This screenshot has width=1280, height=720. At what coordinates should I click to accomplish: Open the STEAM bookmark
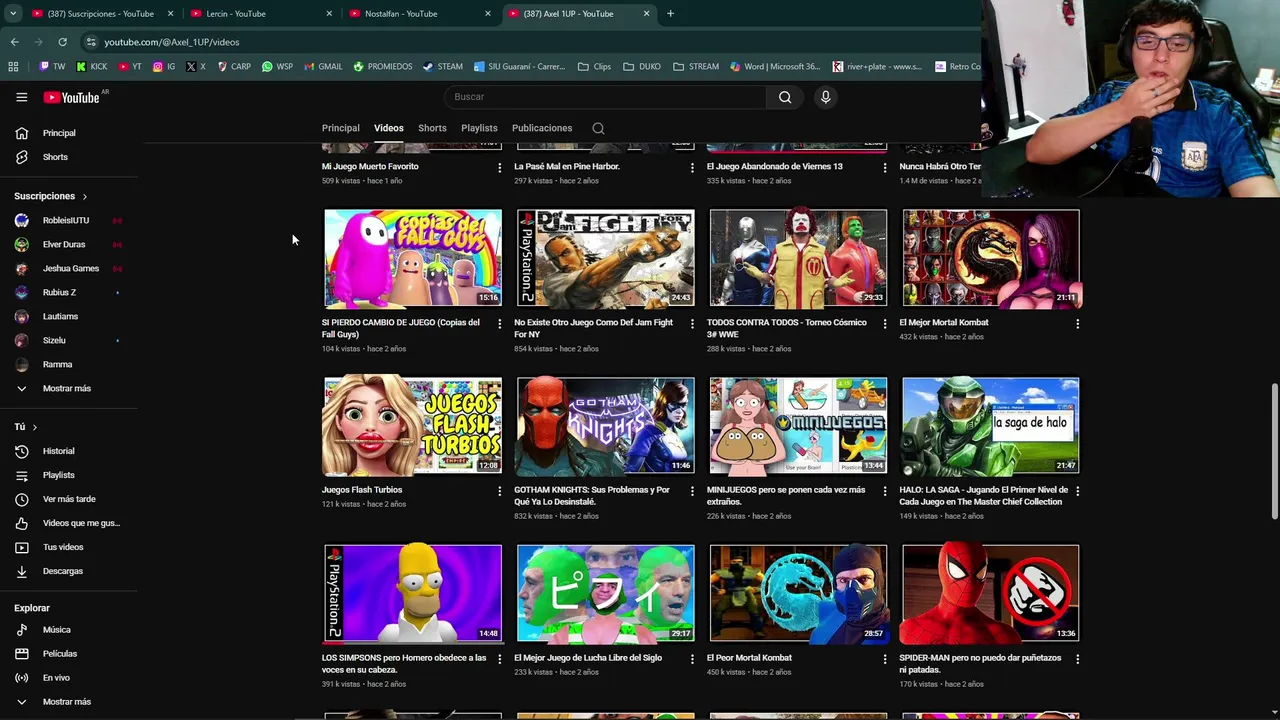(443, 67)
